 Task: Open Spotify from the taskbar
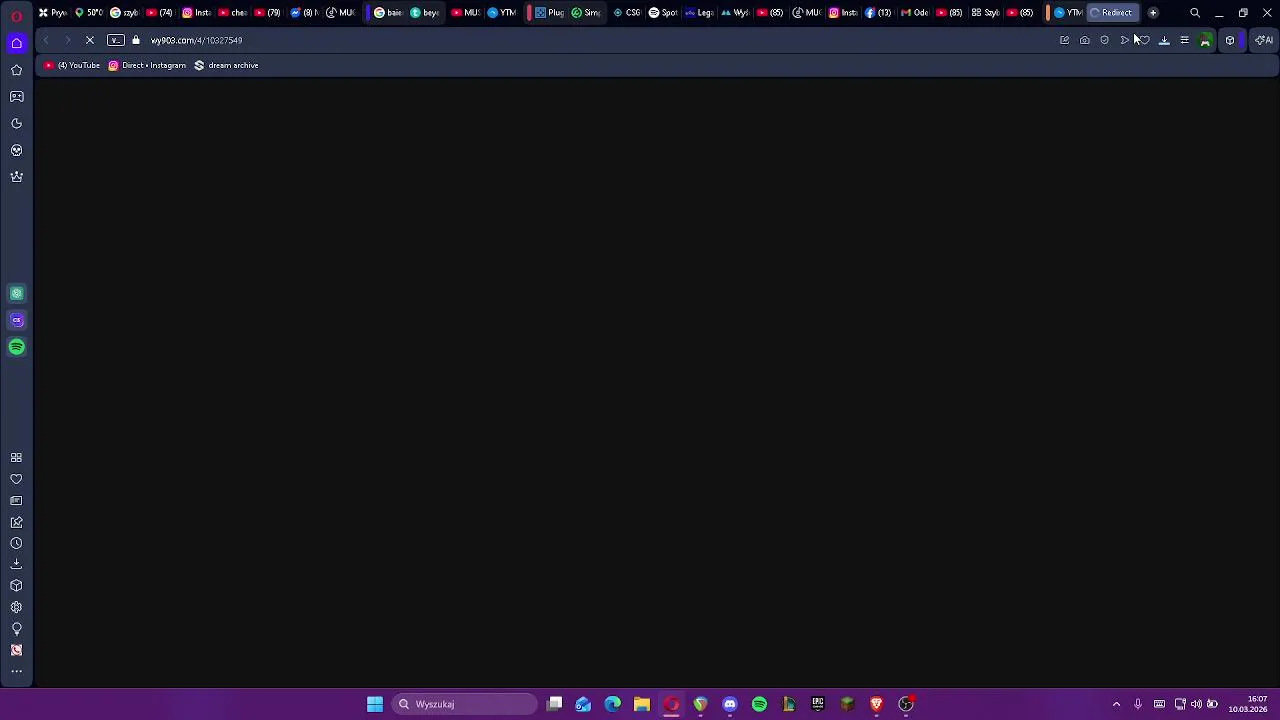coord(759,704)
